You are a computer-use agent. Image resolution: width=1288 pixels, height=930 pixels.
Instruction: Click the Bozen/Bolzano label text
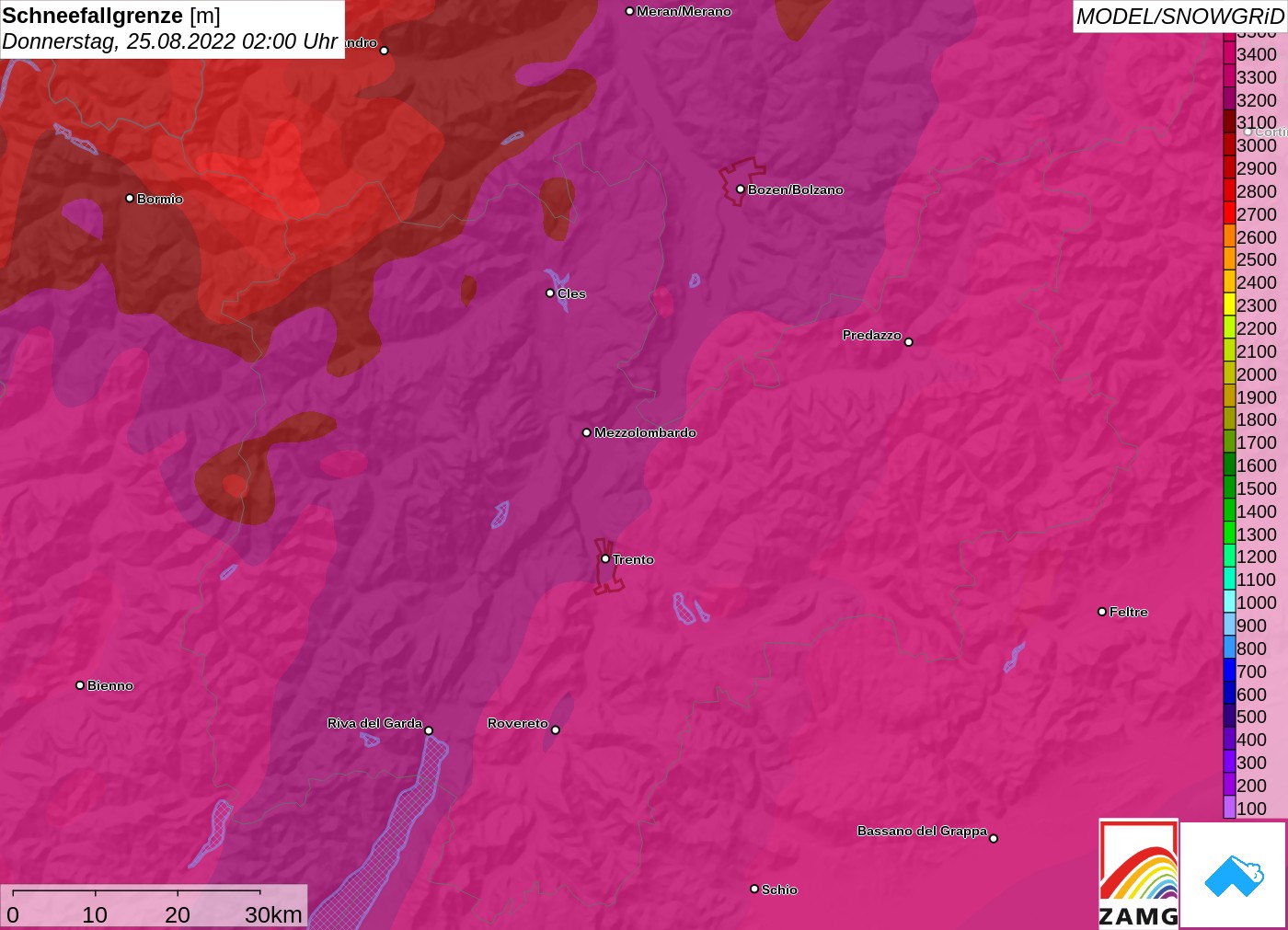click(x=796, y=189)
